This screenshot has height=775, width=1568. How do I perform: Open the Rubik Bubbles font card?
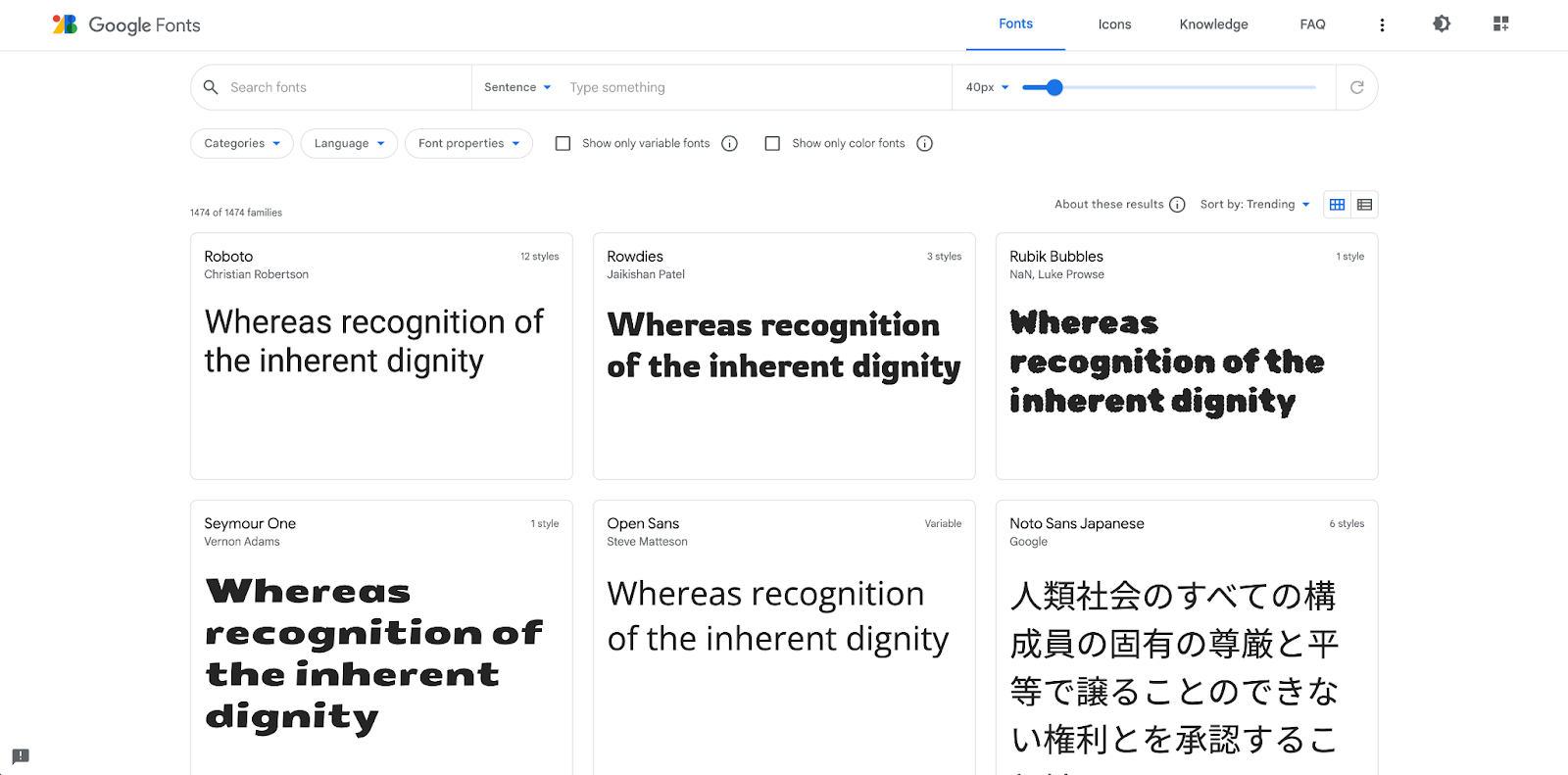[x=1187, y=356]
